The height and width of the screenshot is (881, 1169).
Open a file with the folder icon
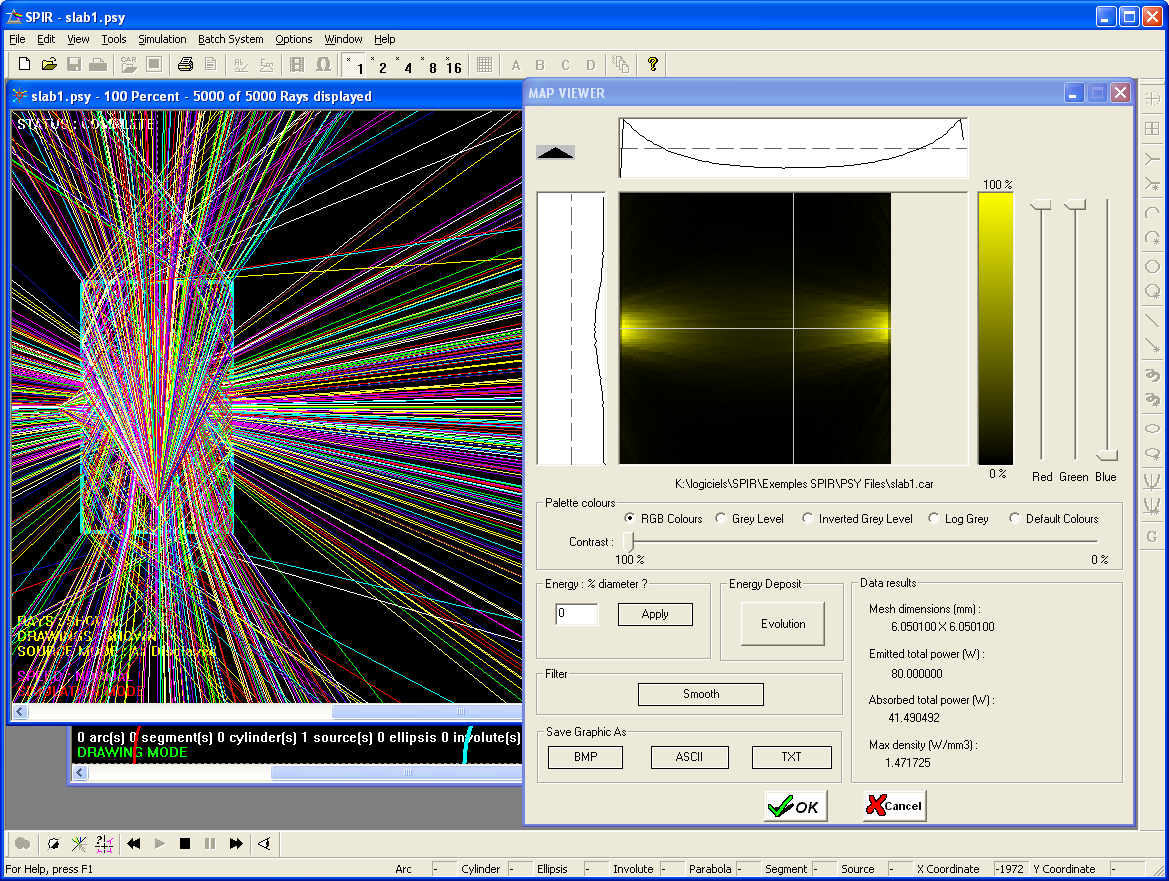[x=49, y=64]
